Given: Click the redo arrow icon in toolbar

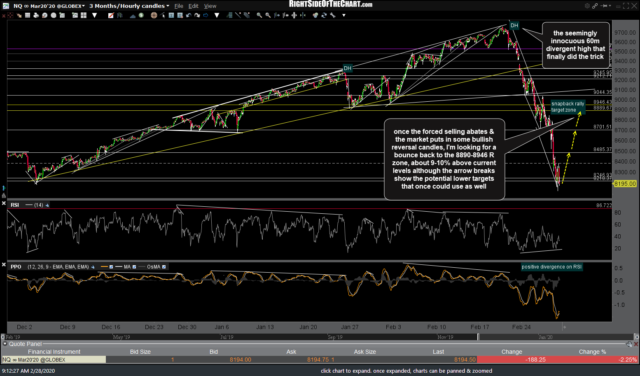Looking at the screenshot, I should coord(197,15).
